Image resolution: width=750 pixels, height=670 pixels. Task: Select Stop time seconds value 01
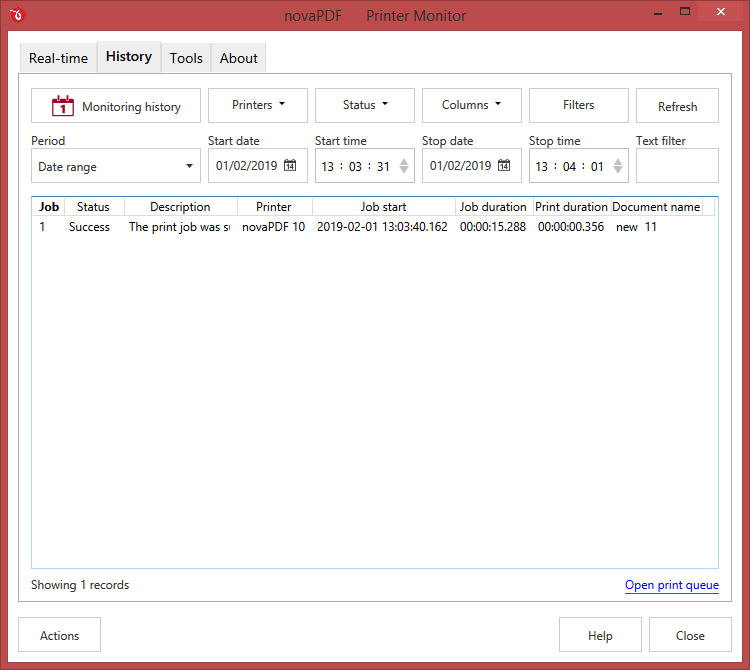click(597, 166)
